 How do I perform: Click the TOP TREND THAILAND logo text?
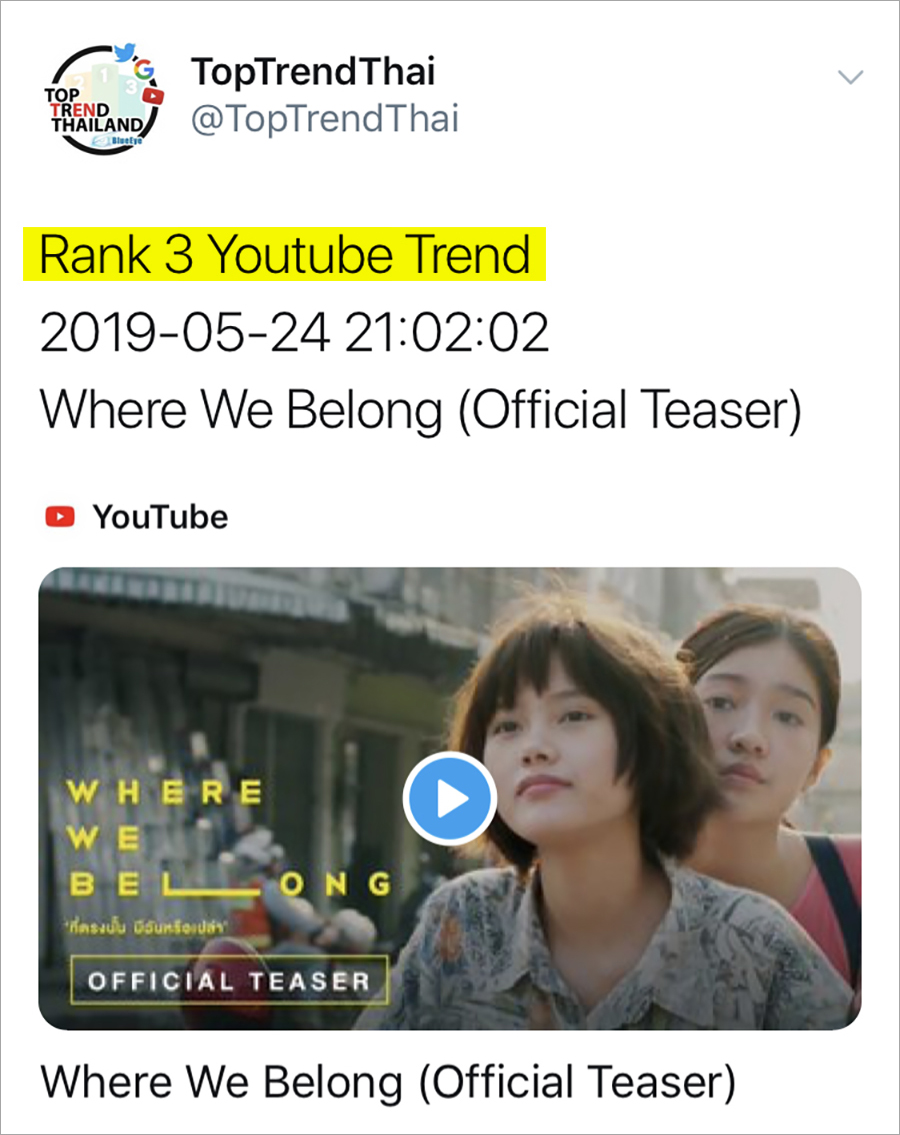click(94, 111)
